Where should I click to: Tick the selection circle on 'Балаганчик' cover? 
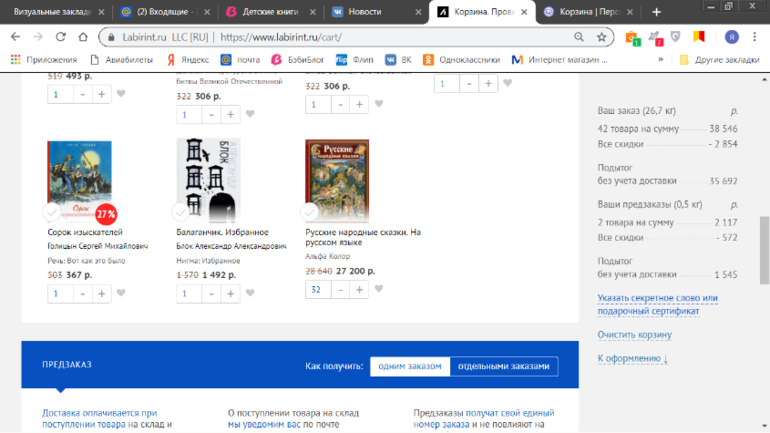pyautogui.click(x=181, y=212)
